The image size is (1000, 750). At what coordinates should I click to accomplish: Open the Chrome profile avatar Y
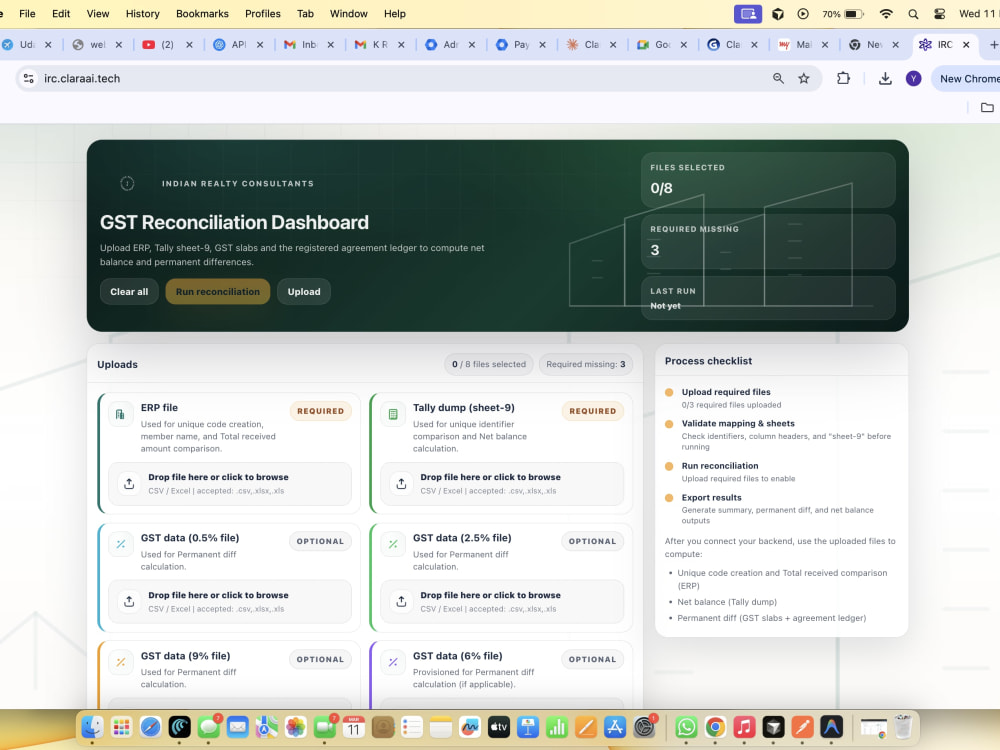[913, 78]
